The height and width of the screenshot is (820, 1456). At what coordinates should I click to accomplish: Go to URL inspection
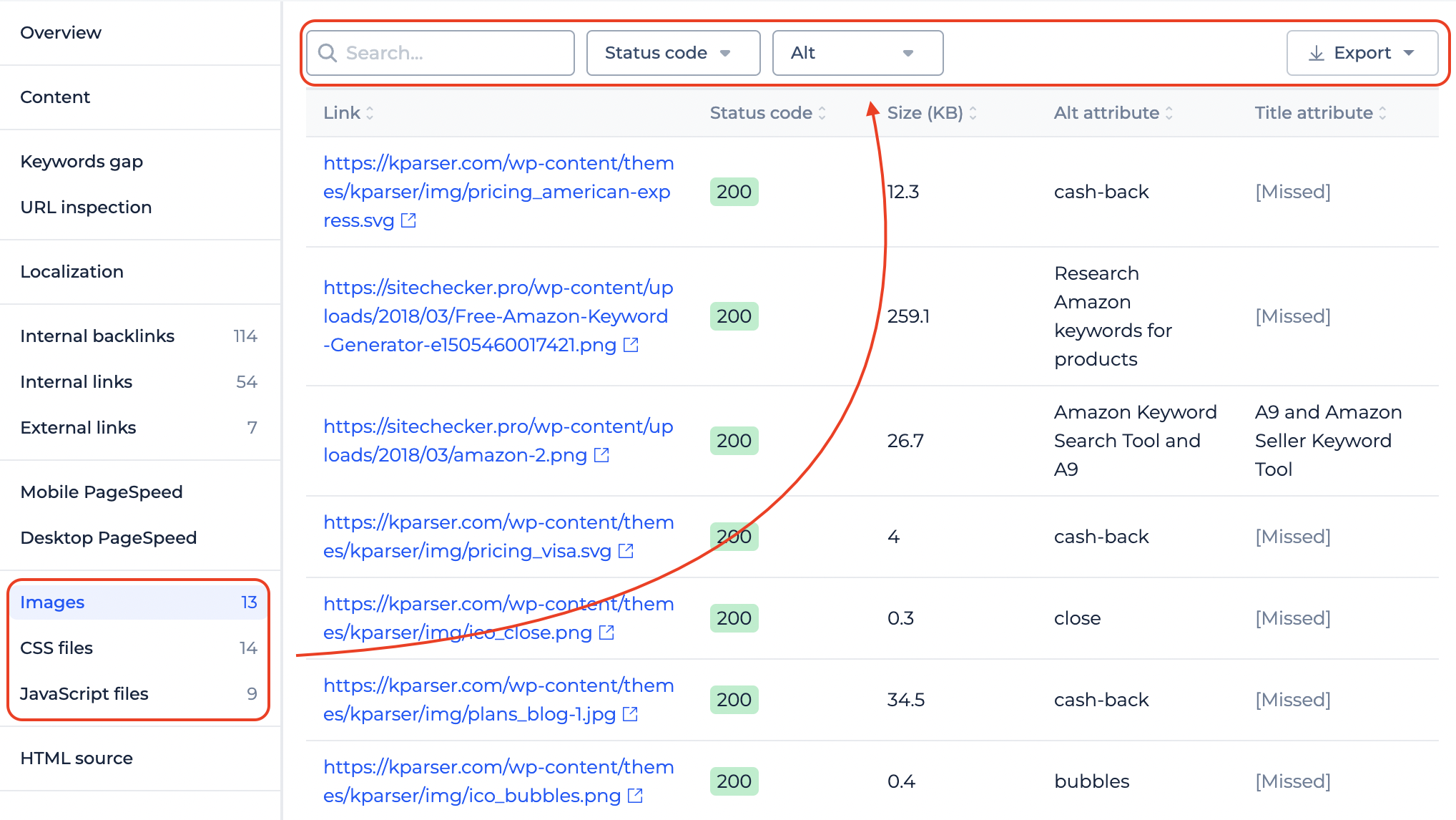coord(86,208)
